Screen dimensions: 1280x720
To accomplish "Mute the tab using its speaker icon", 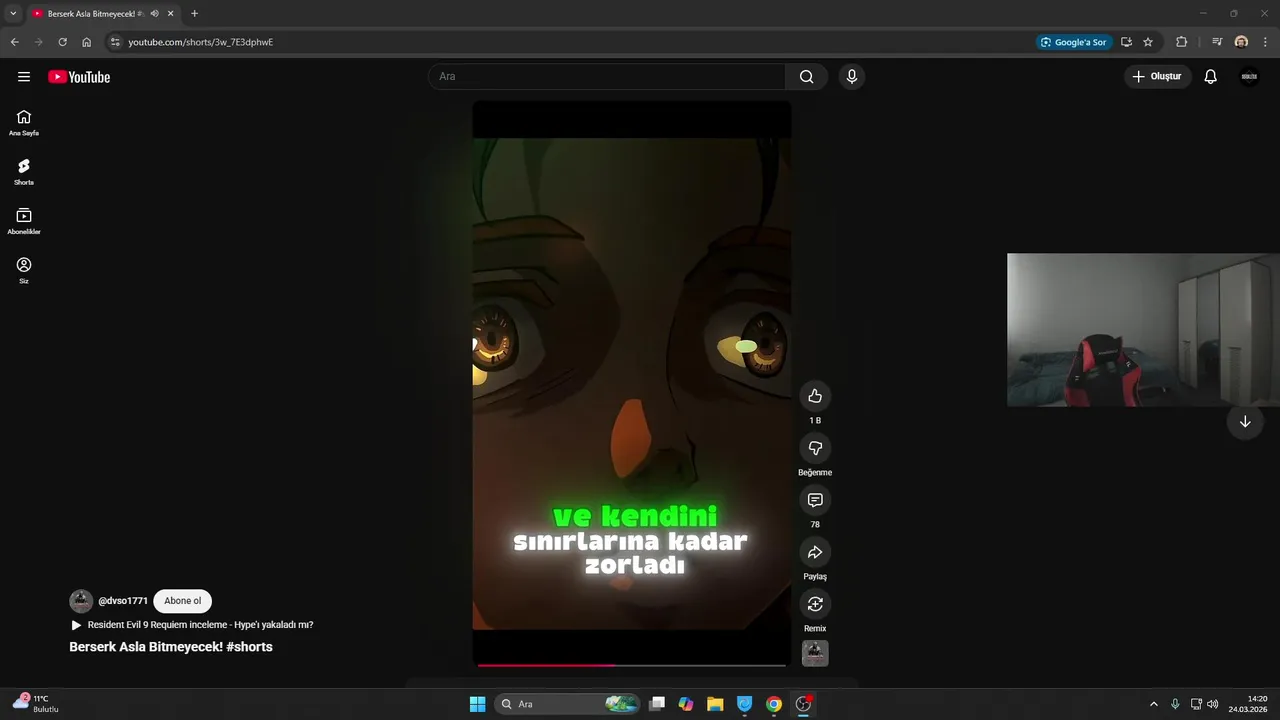I will (x=154, y=14).
